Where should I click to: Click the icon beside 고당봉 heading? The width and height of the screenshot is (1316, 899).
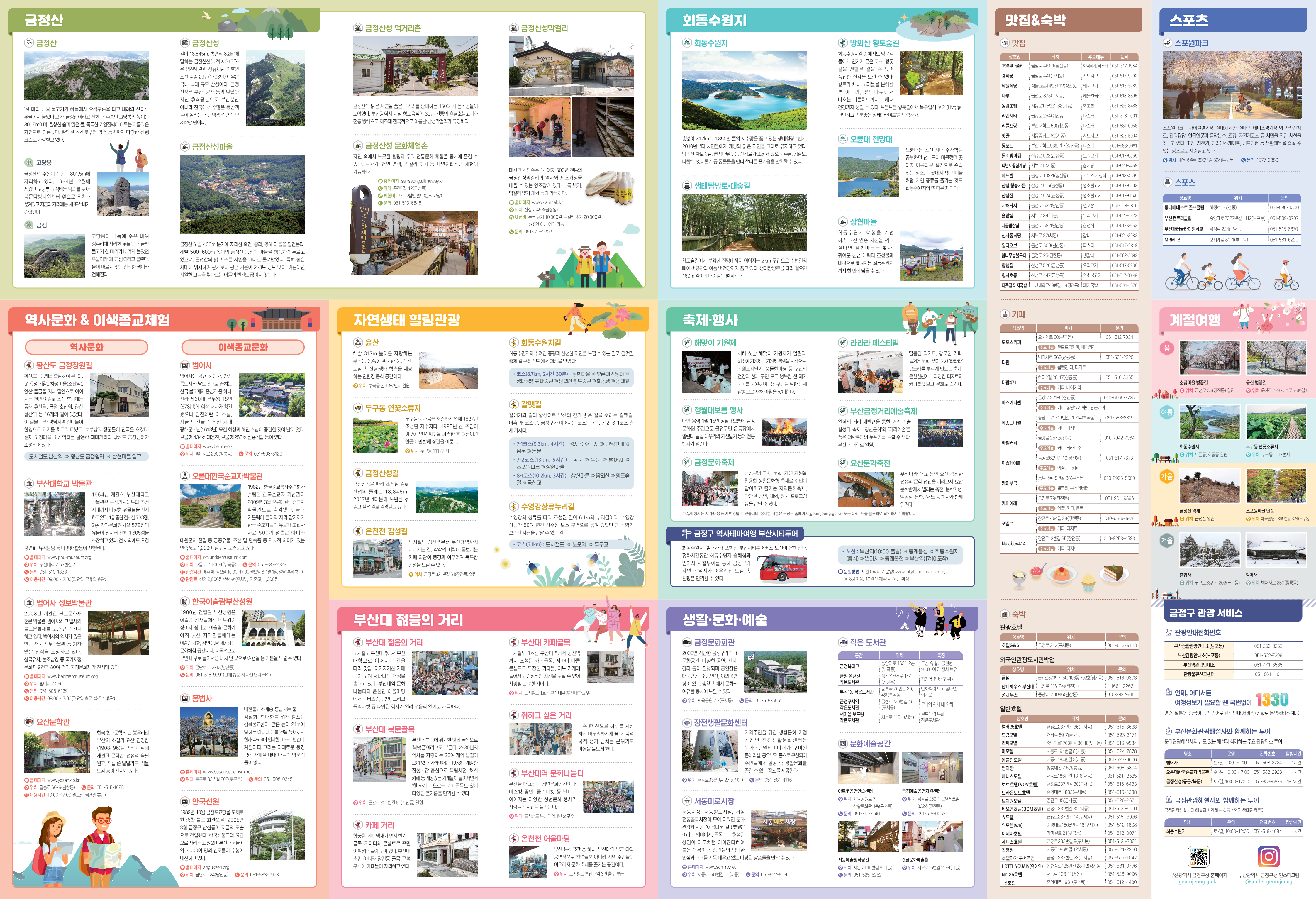(x=29, y=162)
